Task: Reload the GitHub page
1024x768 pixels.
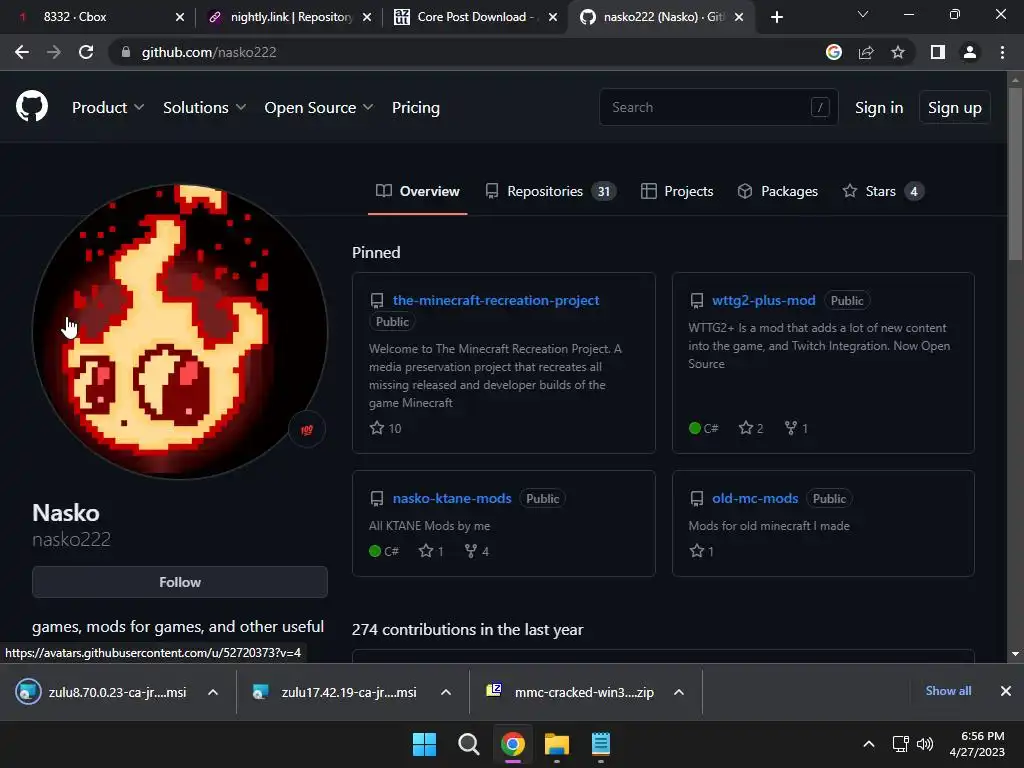Action: pos(86,52)
